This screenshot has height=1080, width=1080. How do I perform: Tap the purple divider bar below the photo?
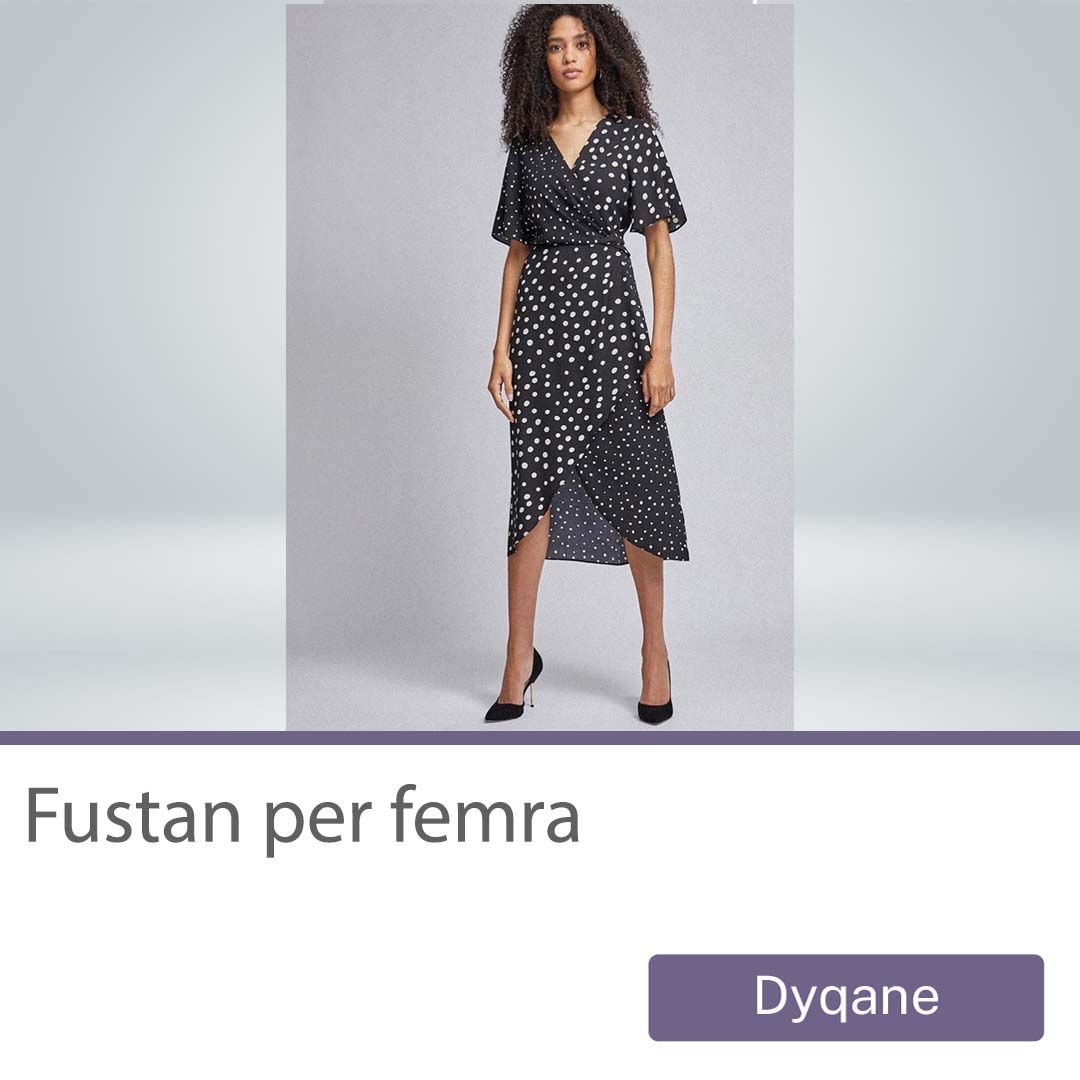(x=540, y=738)
